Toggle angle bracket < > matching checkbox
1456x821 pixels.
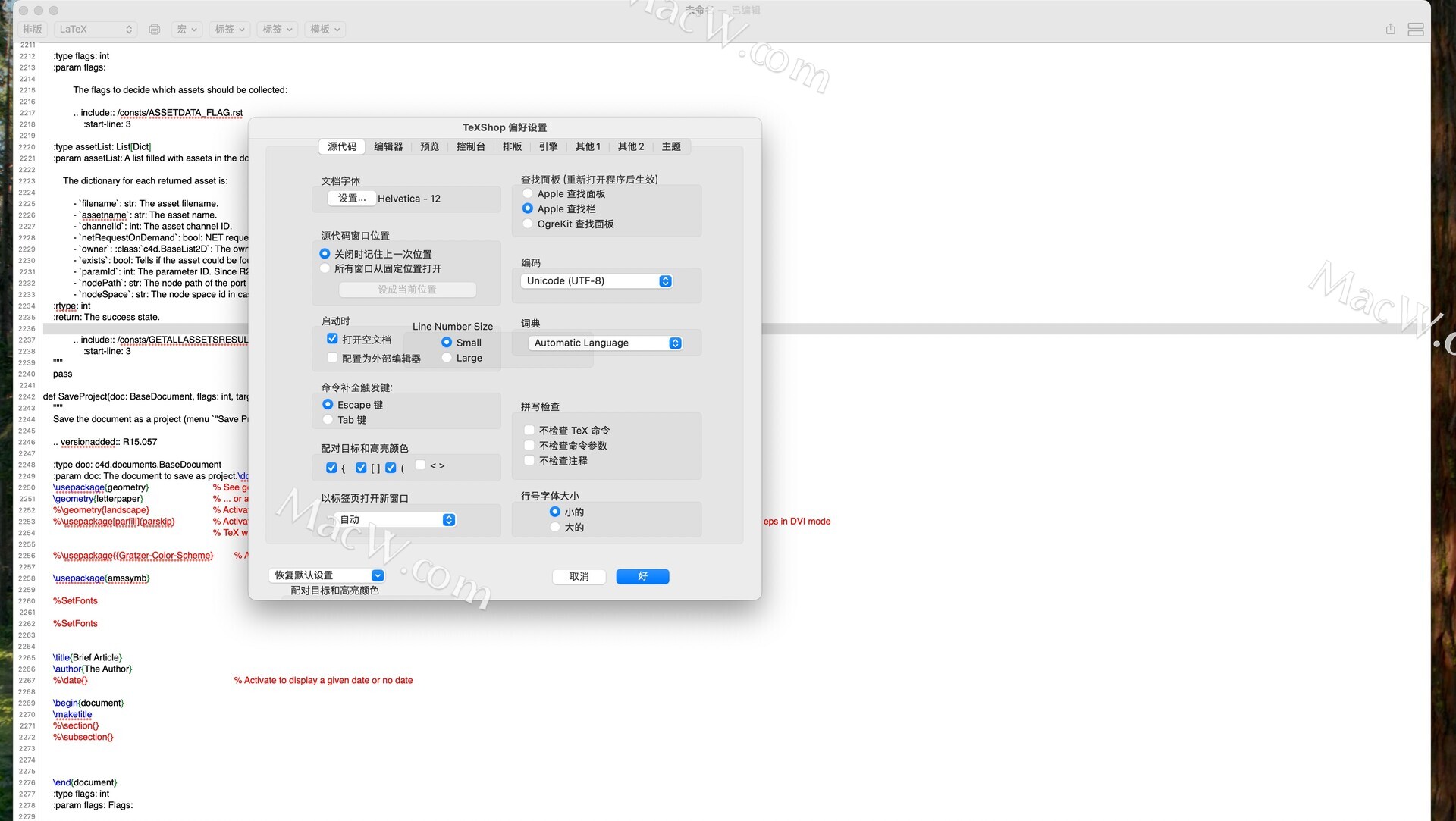(420, 465)
